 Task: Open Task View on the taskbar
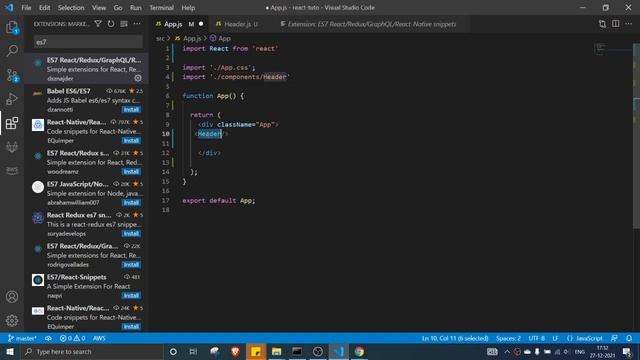coord(193,351)
